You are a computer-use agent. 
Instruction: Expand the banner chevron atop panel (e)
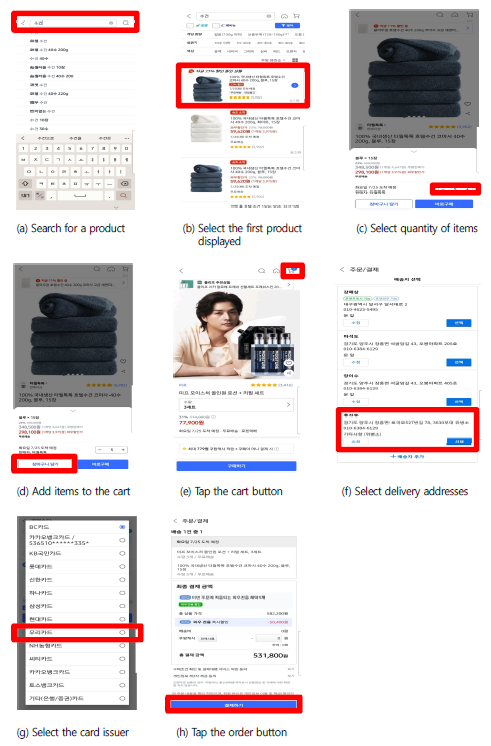[289, 285]
